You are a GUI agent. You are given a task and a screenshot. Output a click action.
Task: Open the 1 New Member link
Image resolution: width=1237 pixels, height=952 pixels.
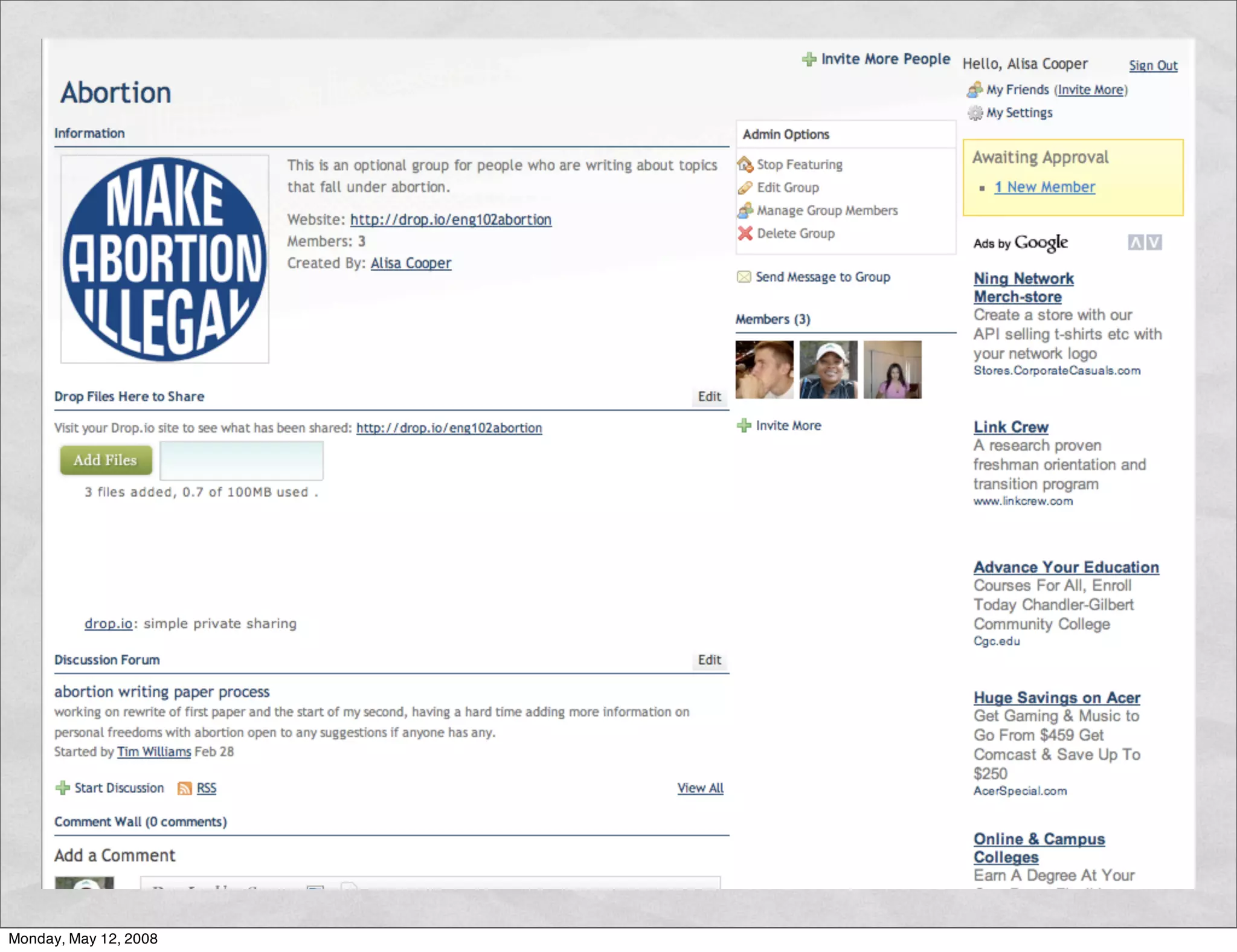1044,187
